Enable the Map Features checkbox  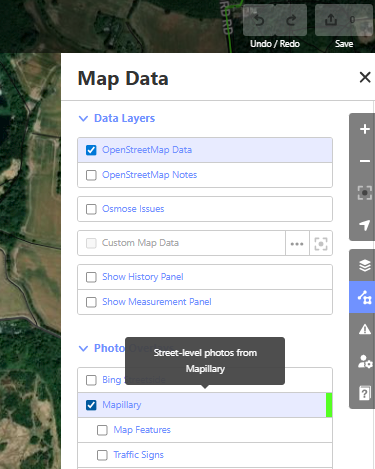tap(102, 430)
